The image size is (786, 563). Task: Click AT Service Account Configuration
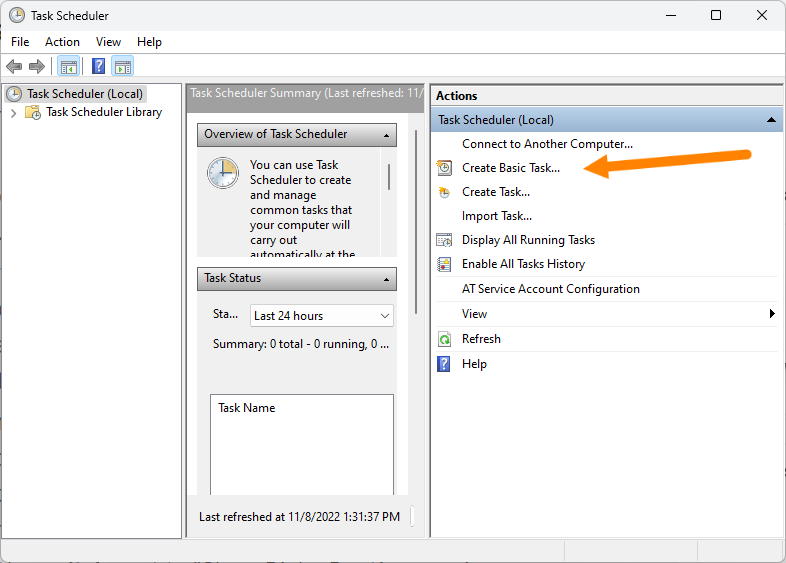550,289
